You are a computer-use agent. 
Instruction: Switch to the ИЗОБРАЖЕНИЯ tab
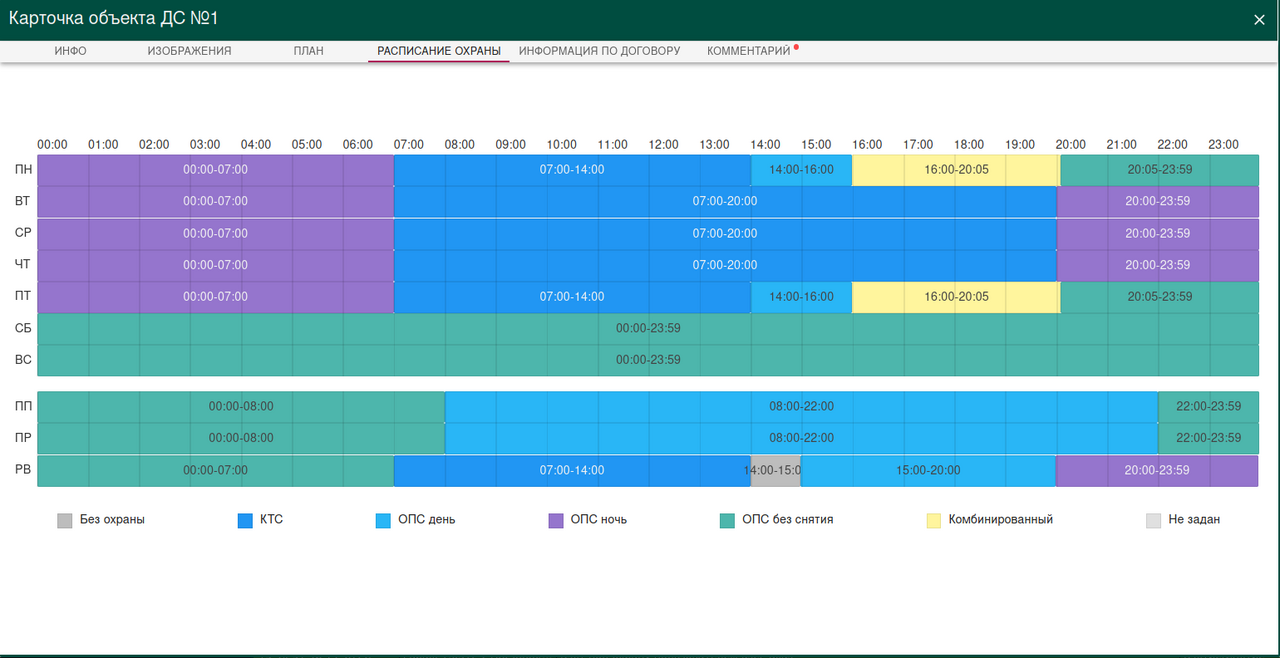[189, 51]
